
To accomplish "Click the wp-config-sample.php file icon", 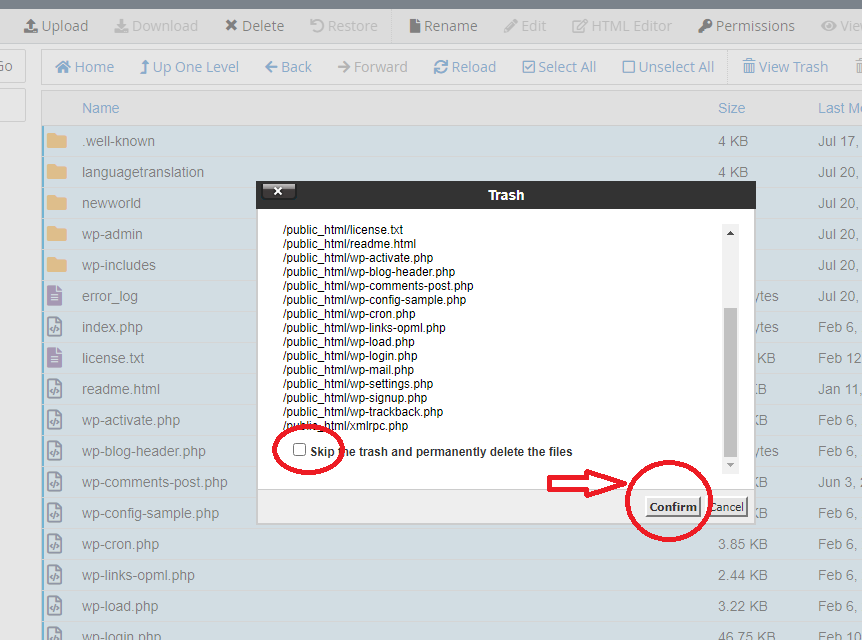I will pyautogui.click(x=55, y=513).
